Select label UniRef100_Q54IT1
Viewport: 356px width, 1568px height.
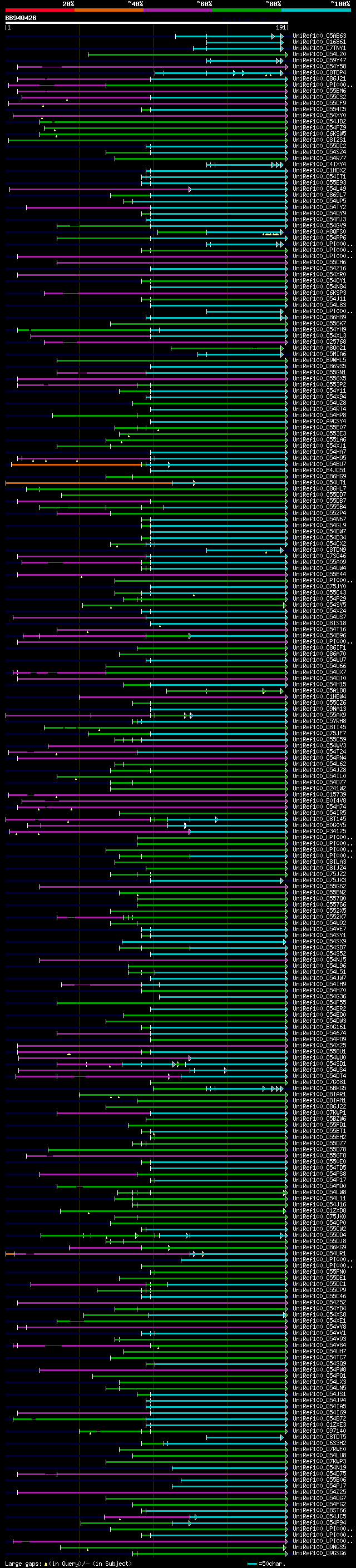(x=319, y=176)
